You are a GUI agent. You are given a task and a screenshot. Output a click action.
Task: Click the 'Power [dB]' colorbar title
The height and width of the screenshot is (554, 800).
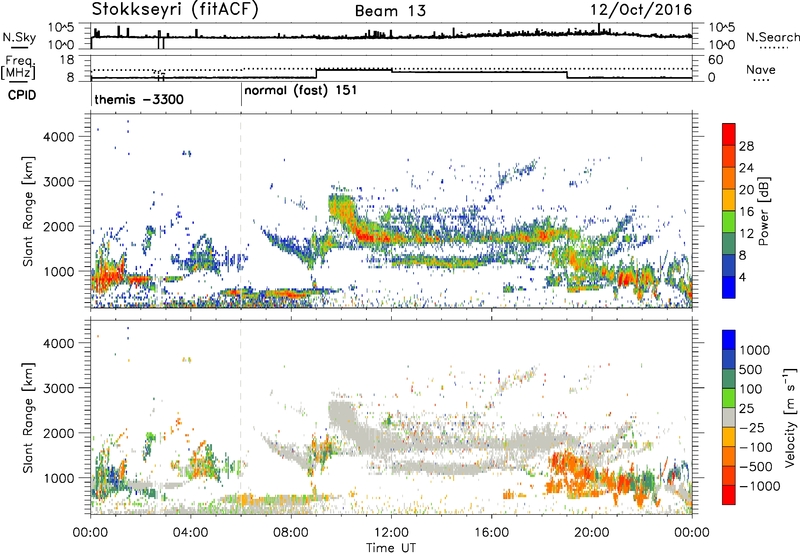tap(763, 211)
